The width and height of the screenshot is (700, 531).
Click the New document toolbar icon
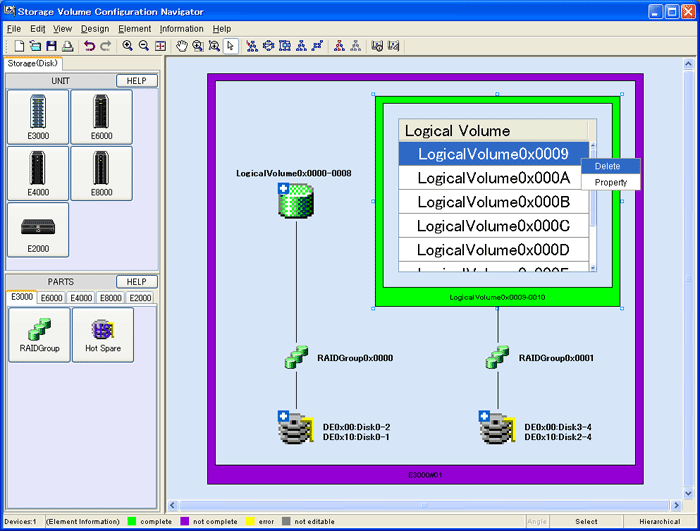point(19,46)
